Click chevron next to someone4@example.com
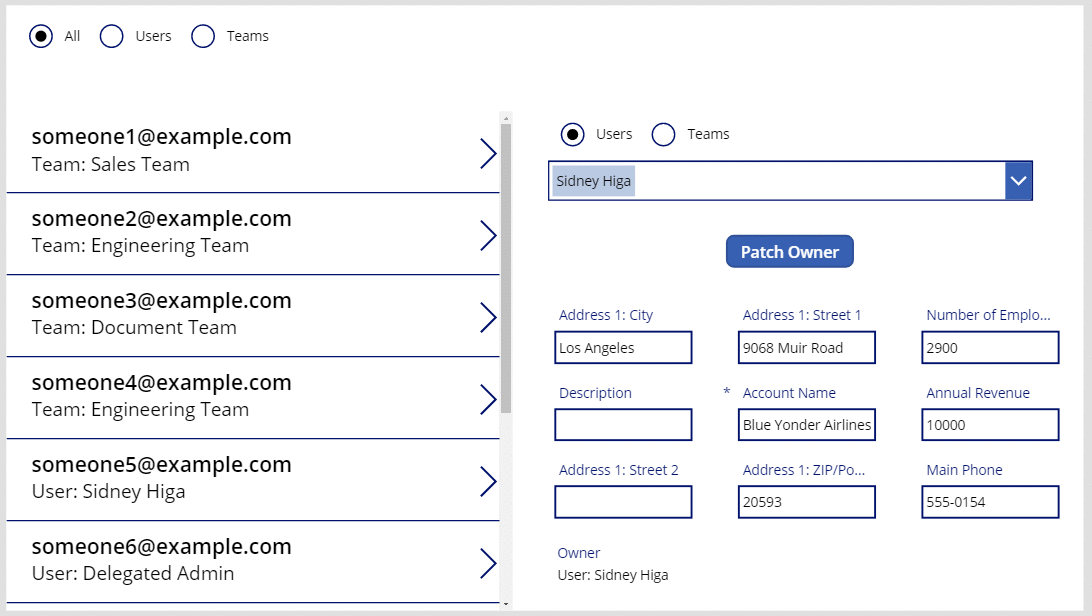1092x616 pixels. (488, 400)
